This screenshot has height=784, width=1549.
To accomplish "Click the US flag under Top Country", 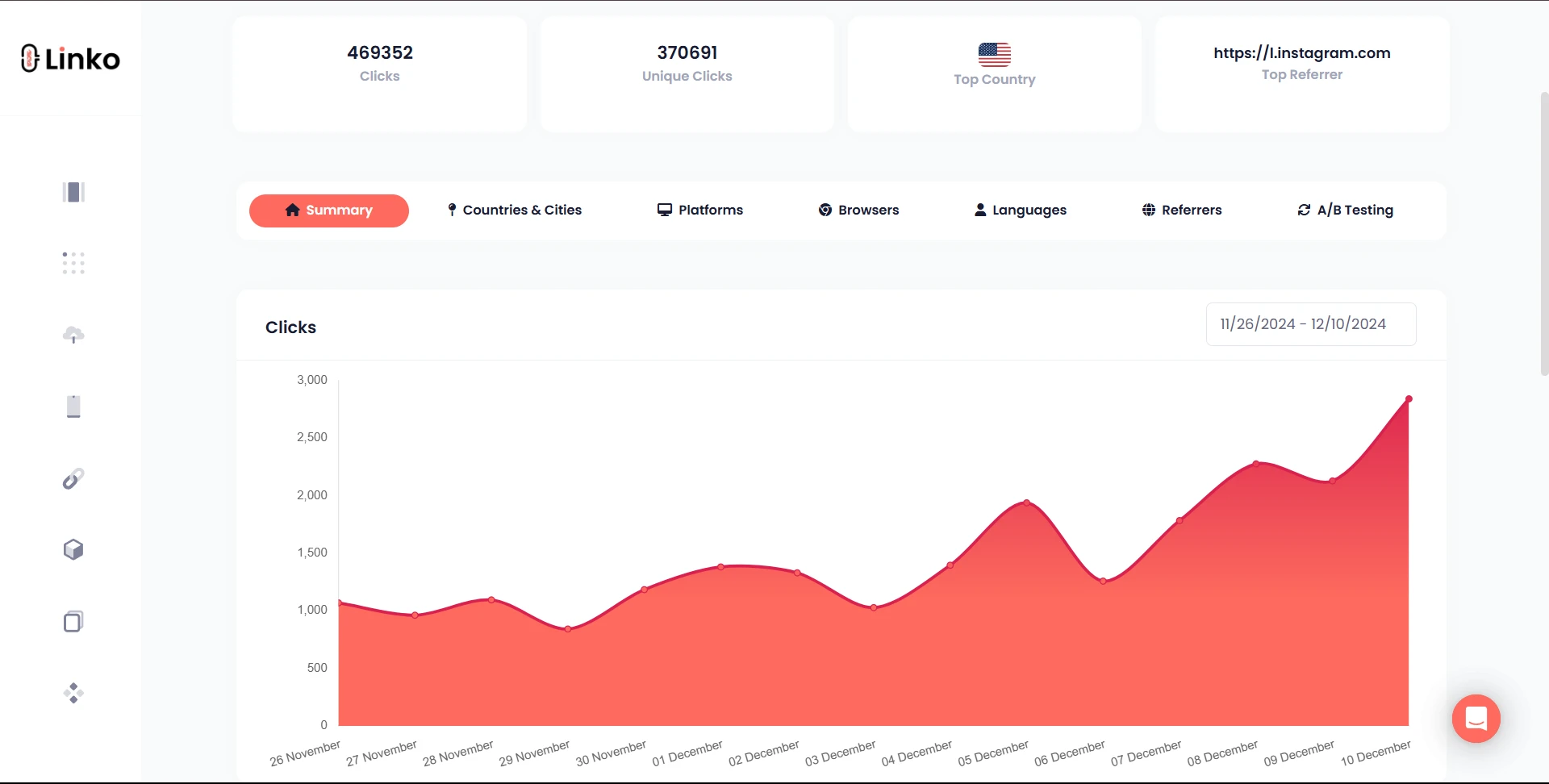I will point(996,55).
